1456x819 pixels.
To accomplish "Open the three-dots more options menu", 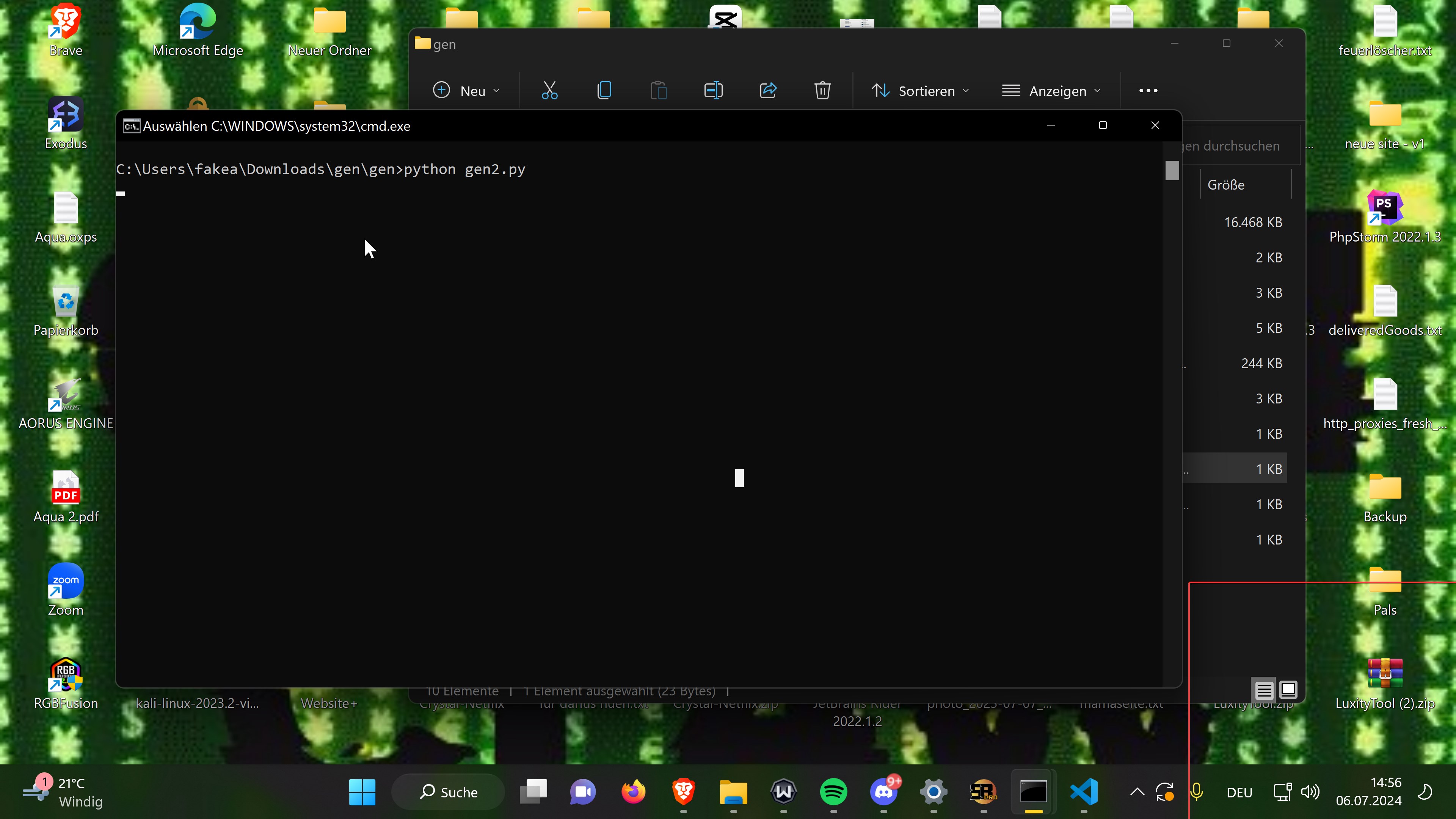I will click(1148, 91).
